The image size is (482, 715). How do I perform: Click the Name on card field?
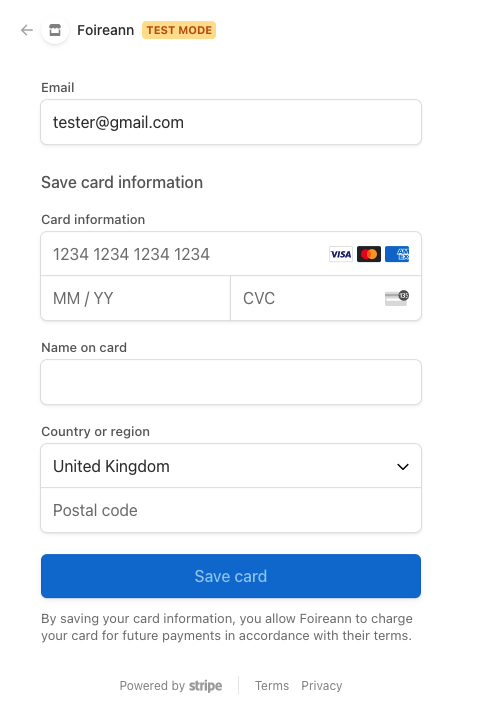[231, 382]
